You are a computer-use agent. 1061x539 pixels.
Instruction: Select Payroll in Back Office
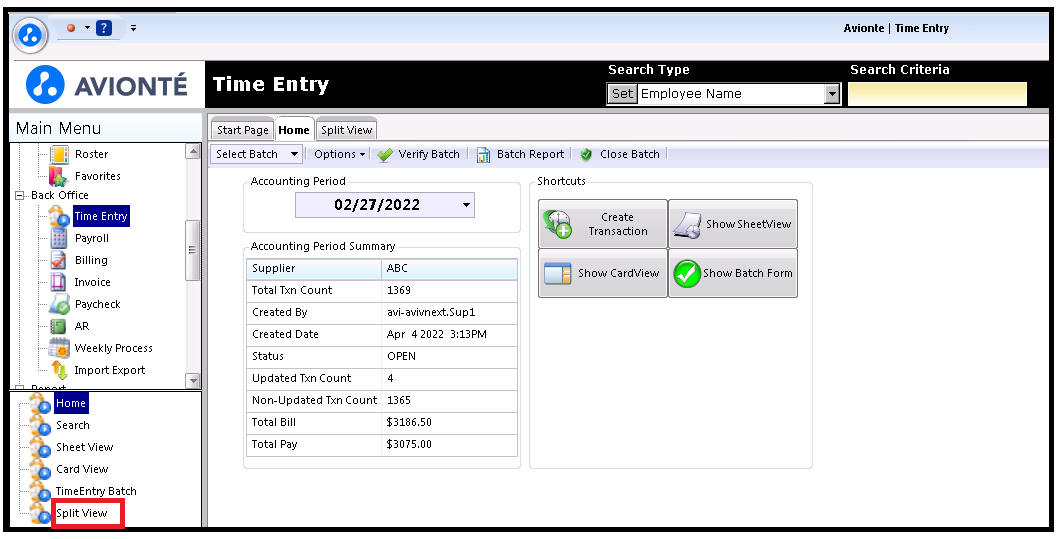pyautogui.click(x=91, y=238)
